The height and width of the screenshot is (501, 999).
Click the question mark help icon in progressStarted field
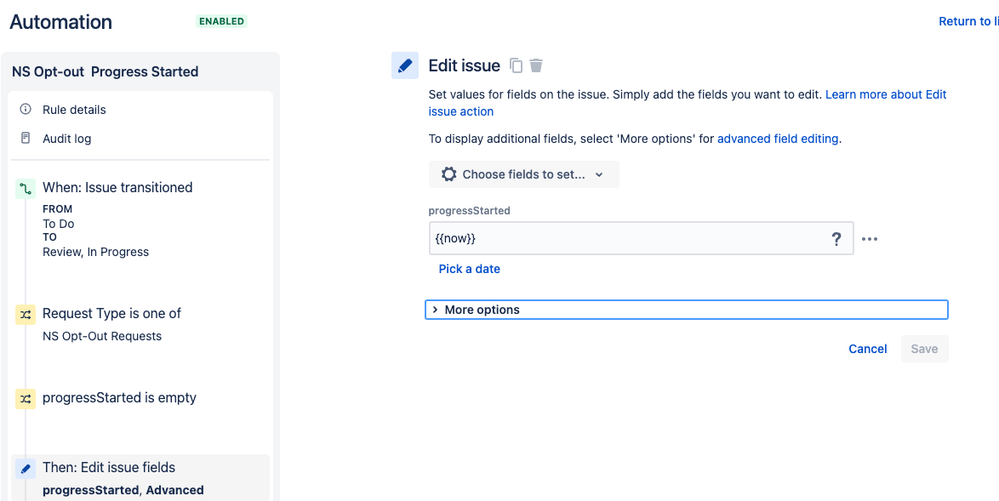(836, 239)
